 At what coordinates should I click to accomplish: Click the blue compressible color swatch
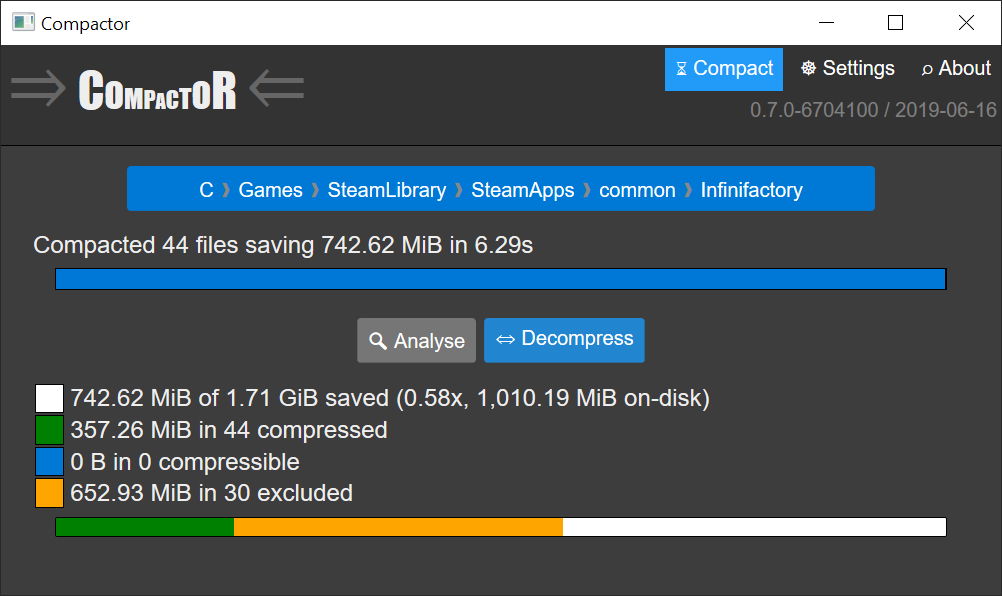click(x=49, y=461)
